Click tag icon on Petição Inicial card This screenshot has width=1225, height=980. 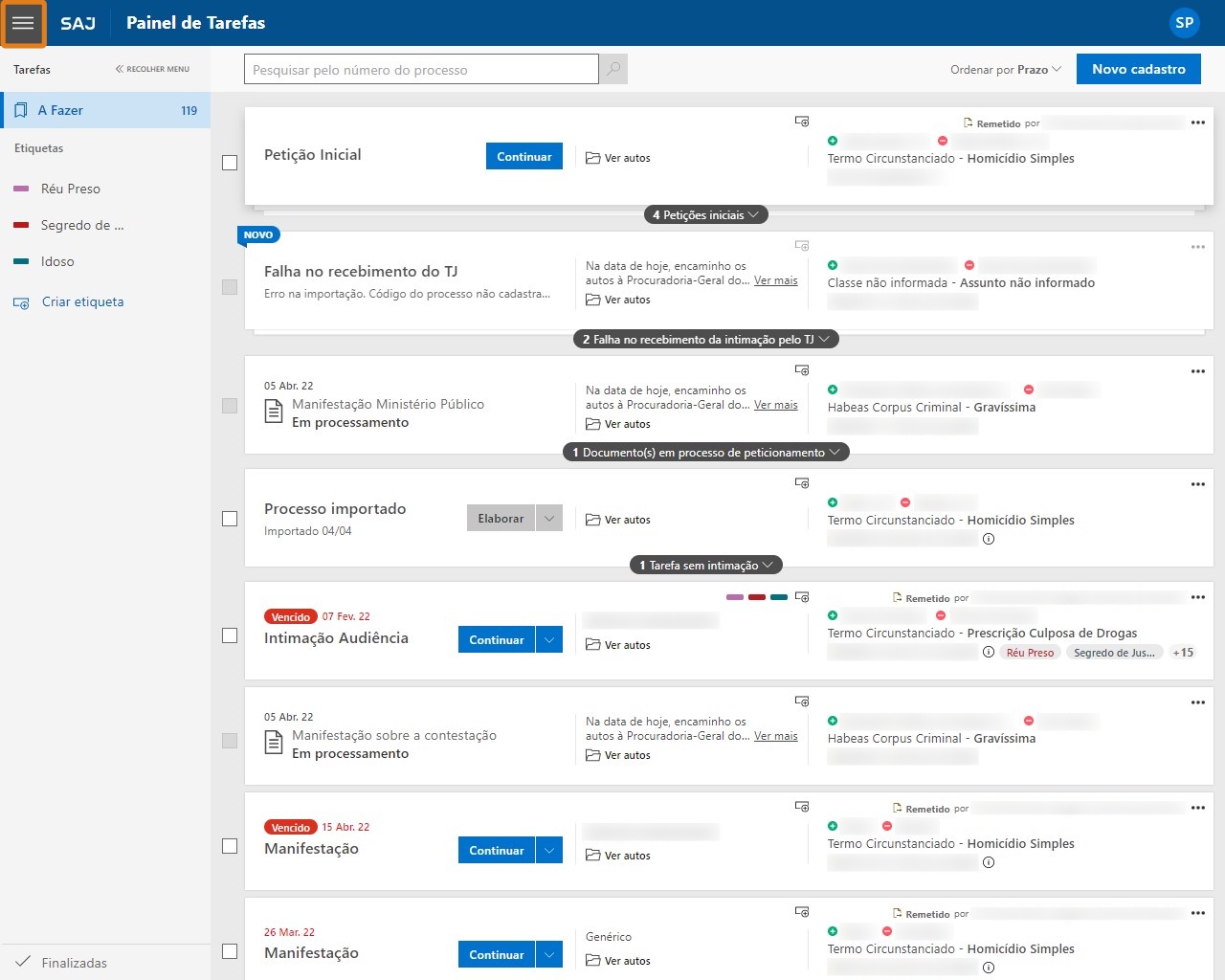pyautogui.click(x=802, y=122)
